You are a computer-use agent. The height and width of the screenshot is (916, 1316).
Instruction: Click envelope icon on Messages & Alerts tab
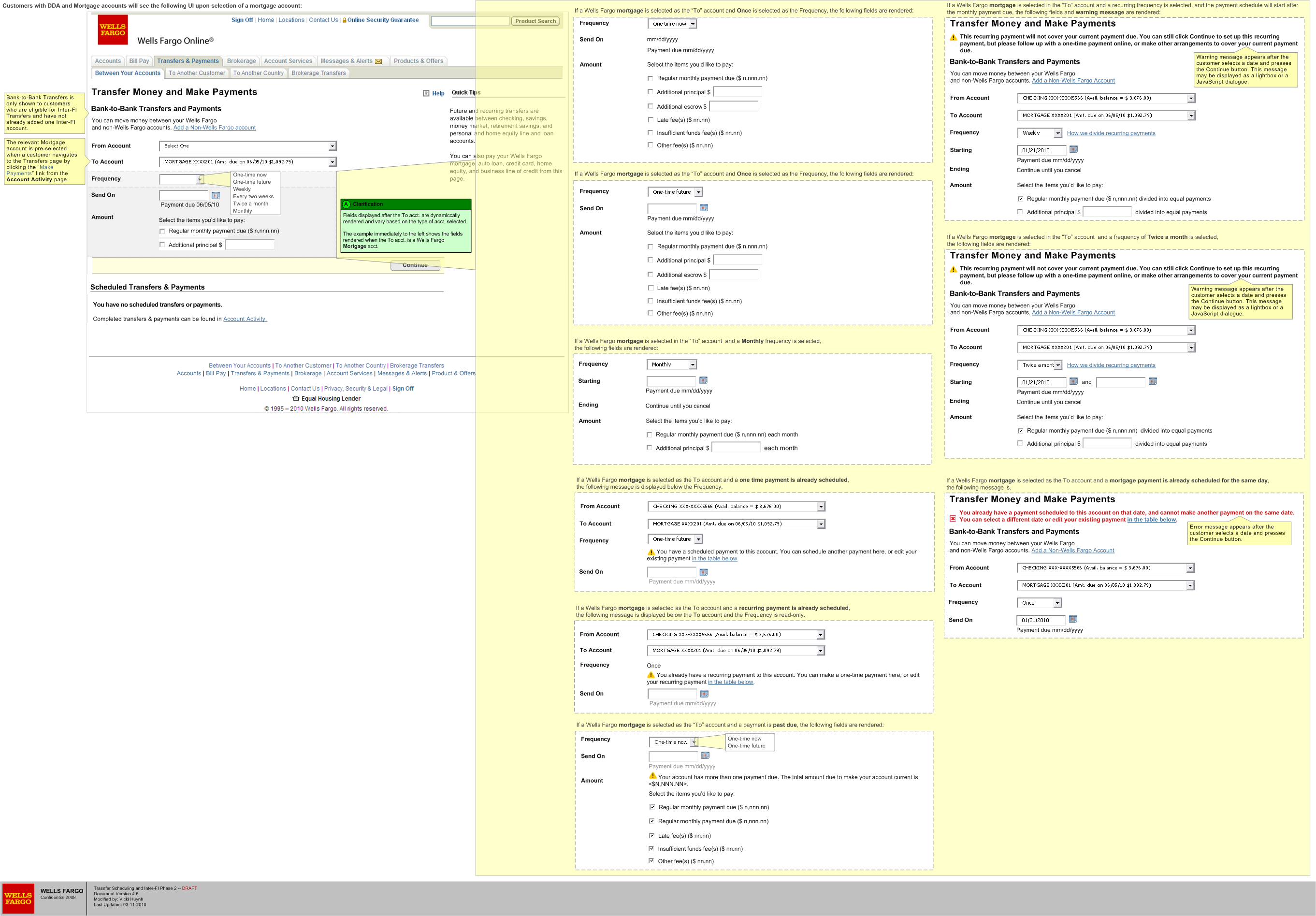378,61
